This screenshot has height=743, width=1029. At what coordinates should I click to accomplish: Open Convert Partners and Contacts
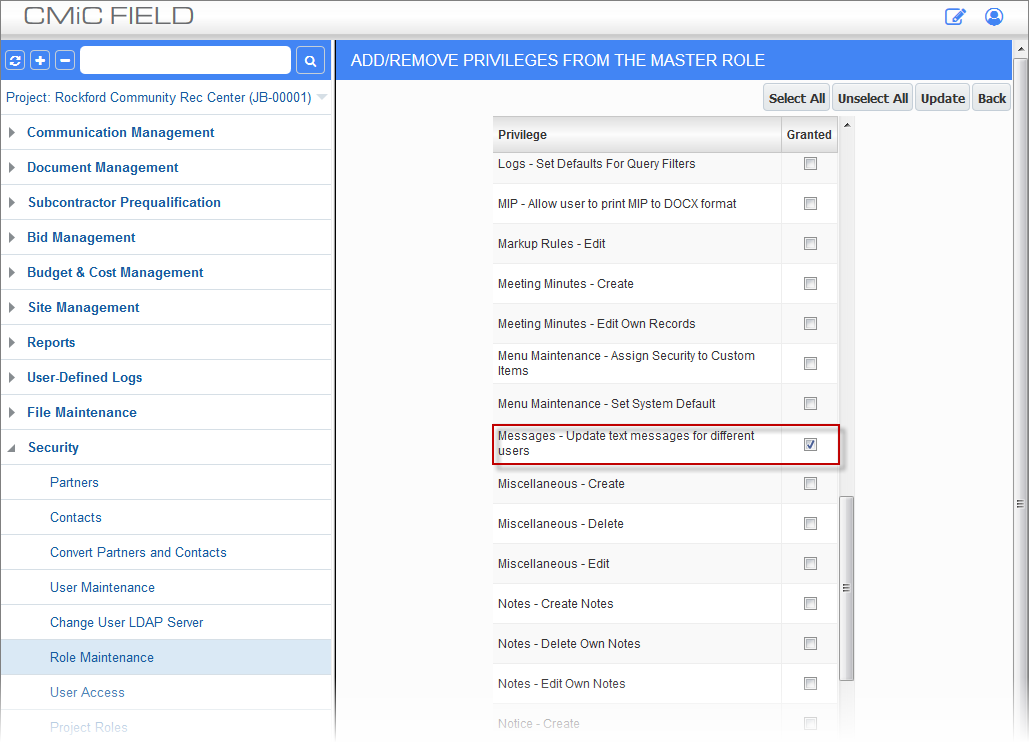click(138, 553)
